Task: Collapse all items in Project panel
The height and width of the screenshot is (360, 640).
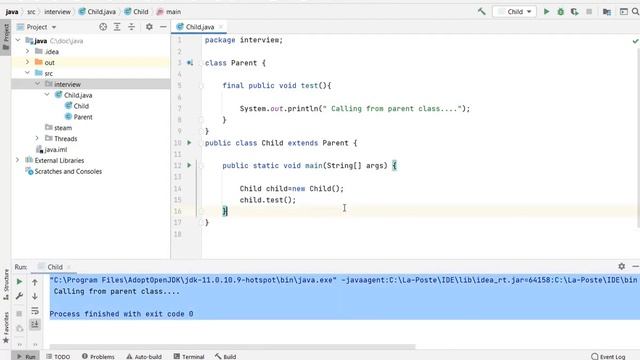Action: coord(131,27)
